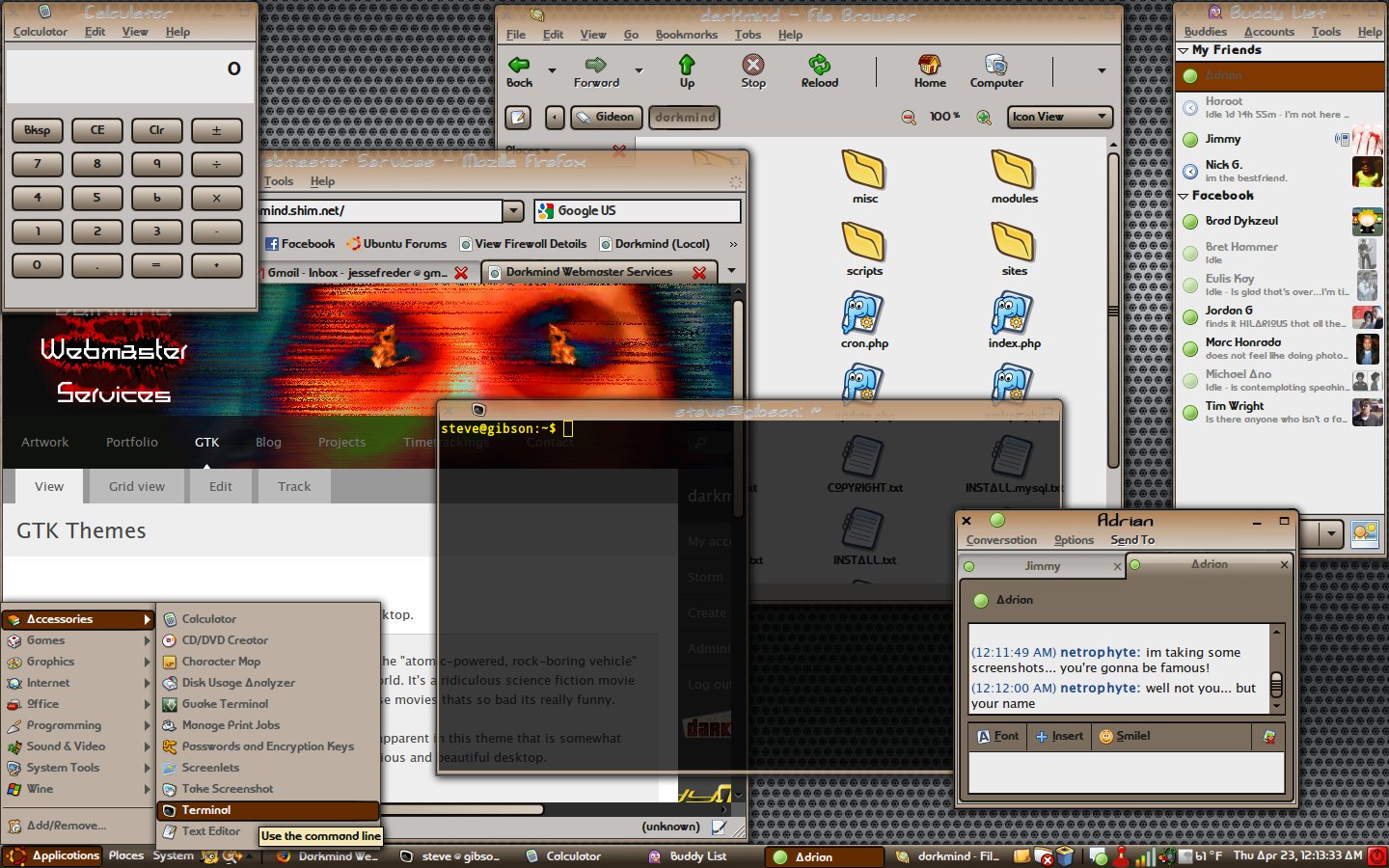The image size is (1389, 868).
Task: Select the INSTALL.txt file
Action: 864,537
